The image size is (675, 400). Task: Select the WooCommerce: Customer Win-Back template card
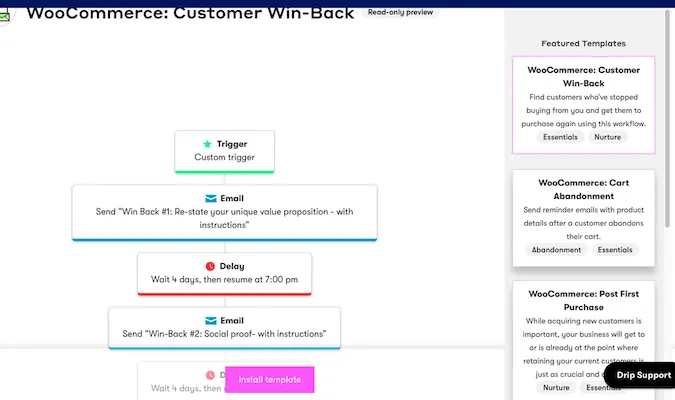tap(583, 105)
